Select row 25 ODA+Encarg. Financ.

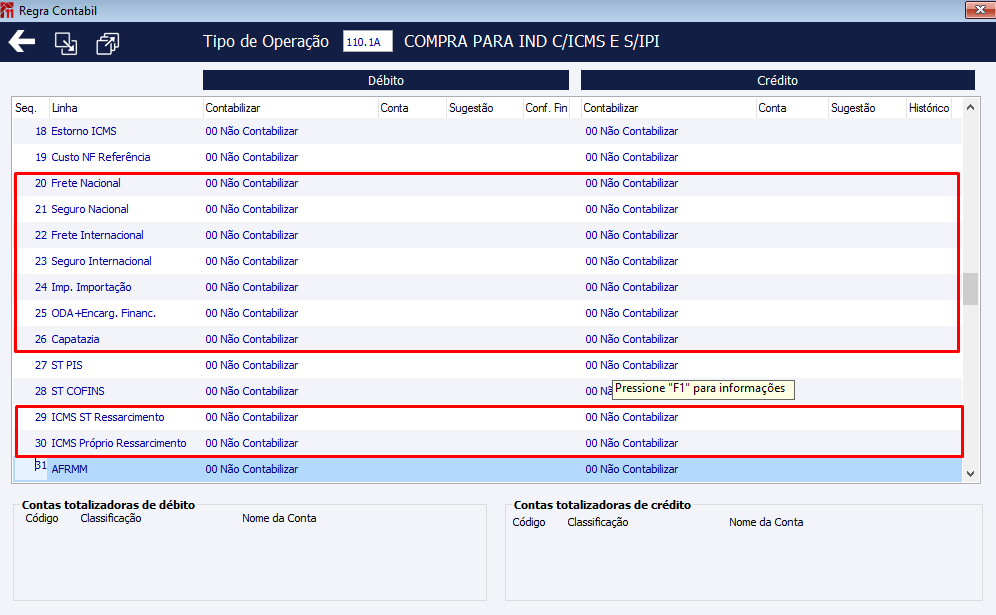click(x=487, y=313)
